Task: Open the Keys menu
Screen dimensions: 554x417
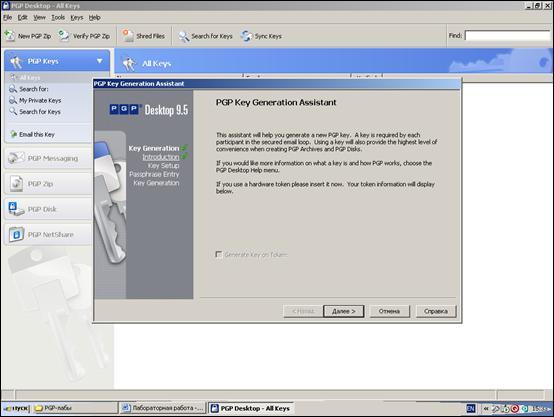Action: pos(77,17)
